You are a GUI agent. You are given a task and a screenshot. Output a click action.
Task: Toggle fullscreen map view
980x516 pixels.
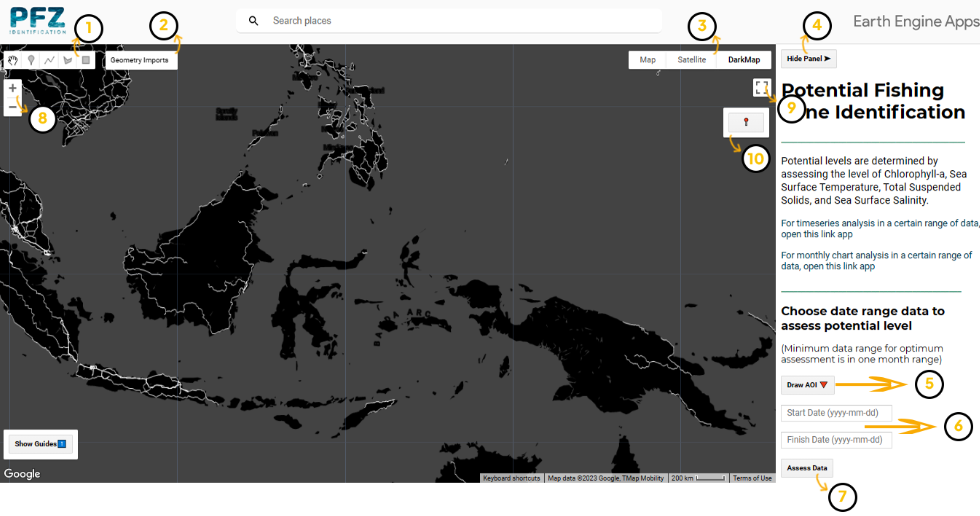click(762, 88)
